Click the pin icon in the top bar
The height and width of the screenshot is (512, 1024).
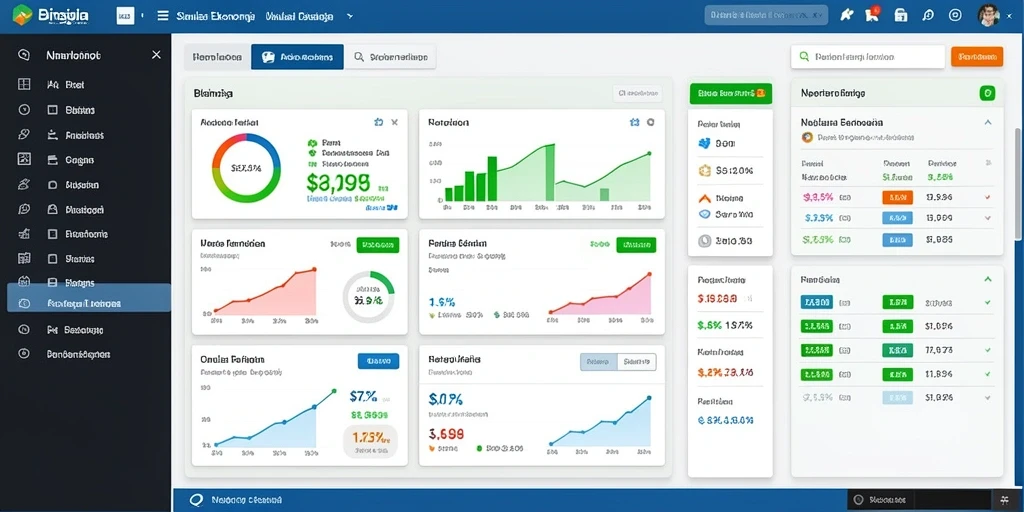[847, 16]
